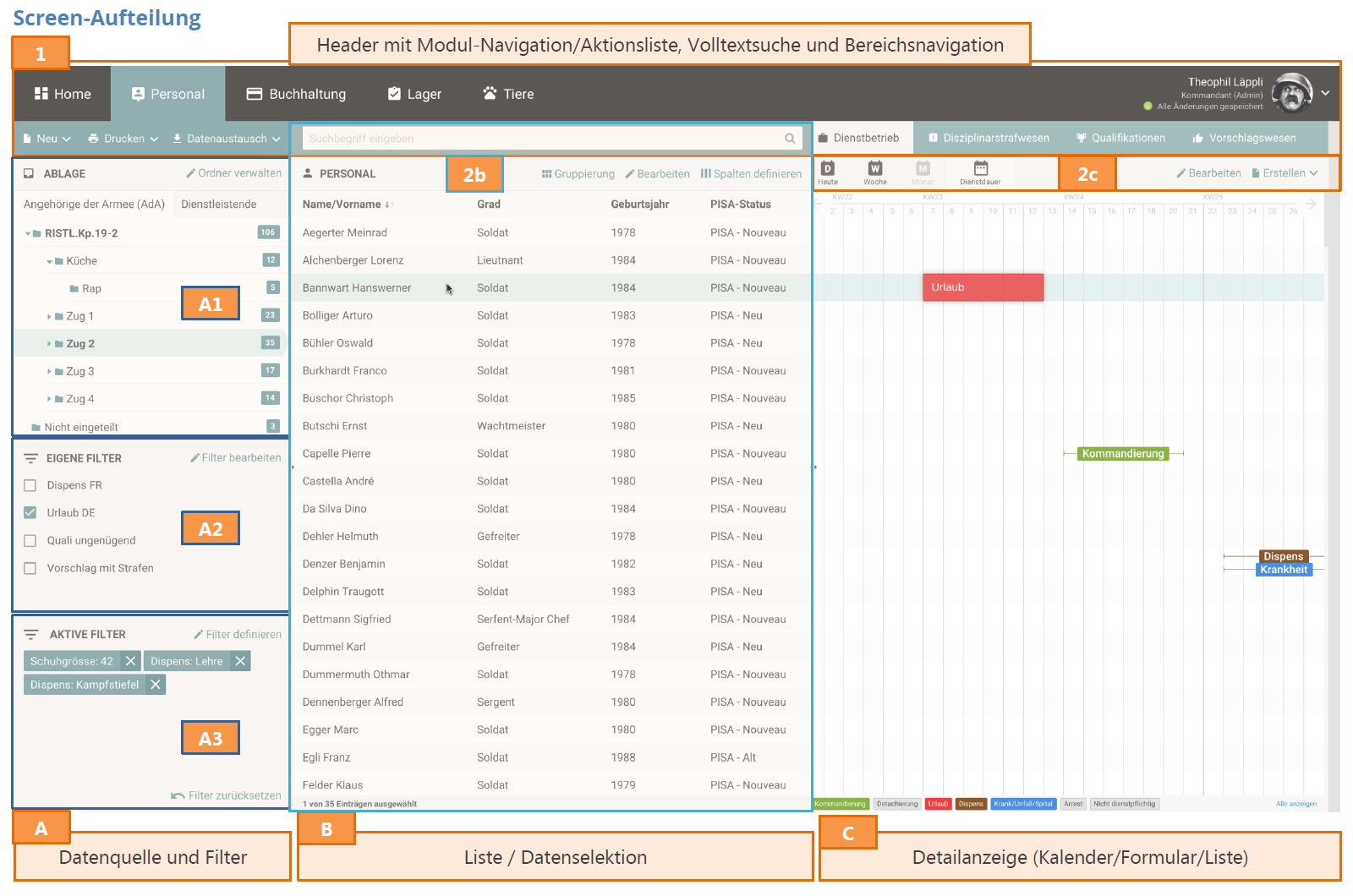Enable the Dispens FR filter checkbox
Image resolution: width=1353 pixels, height=896 pixels.
30,485
